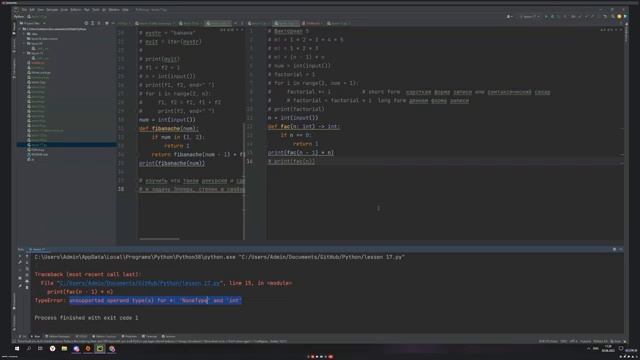Open the Refactor menu
The width and height of the screenshot is (640, 360).
point(76,10)
